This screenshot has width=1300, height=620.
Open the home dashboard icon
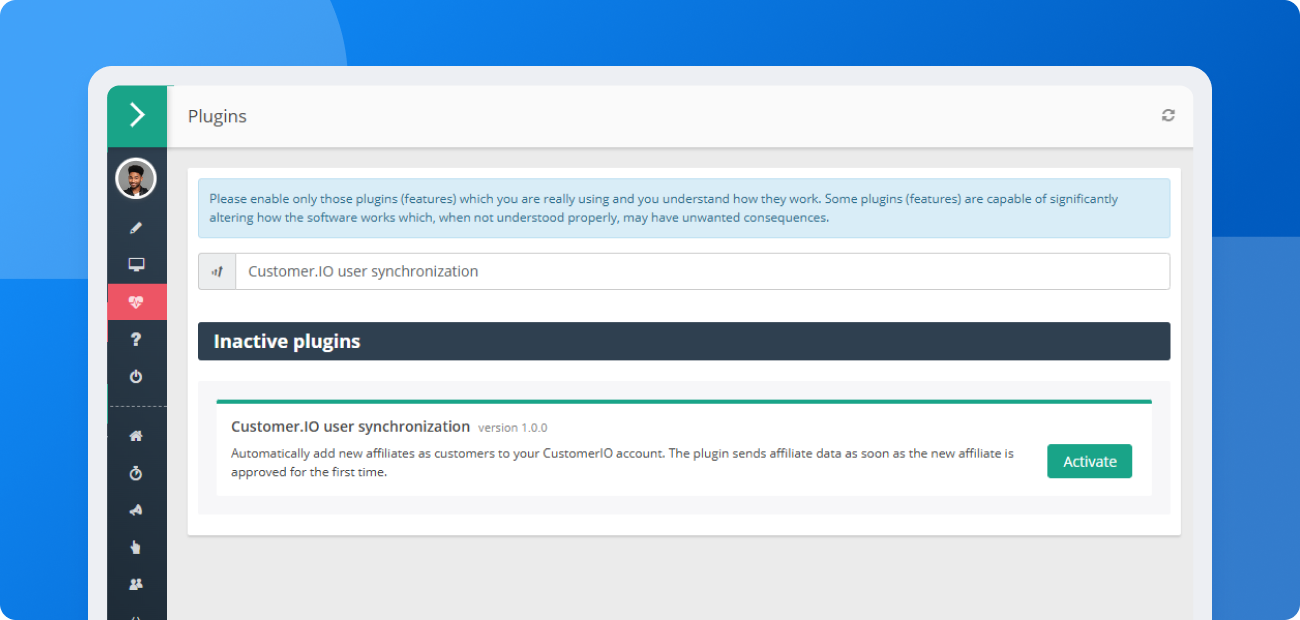tap(136, 435)
